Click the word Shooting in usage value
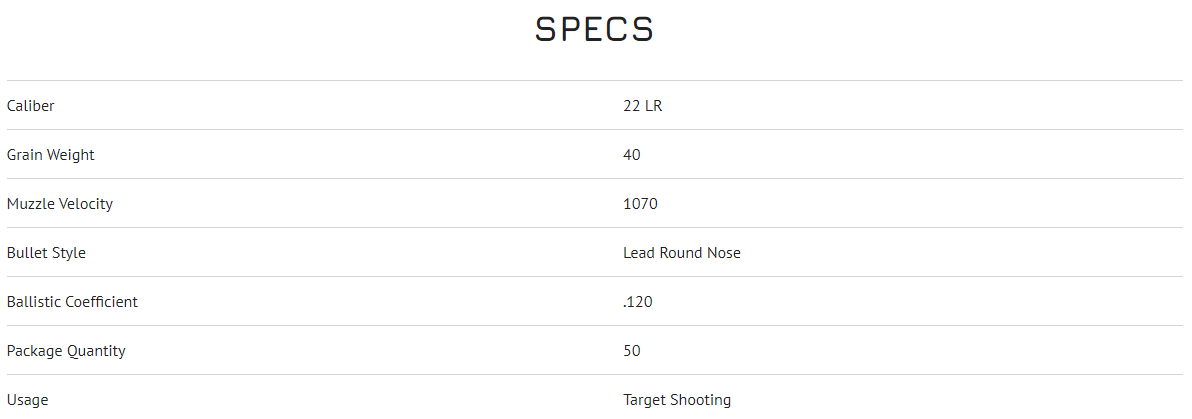 pyautogui.click(x=701, y=400)
